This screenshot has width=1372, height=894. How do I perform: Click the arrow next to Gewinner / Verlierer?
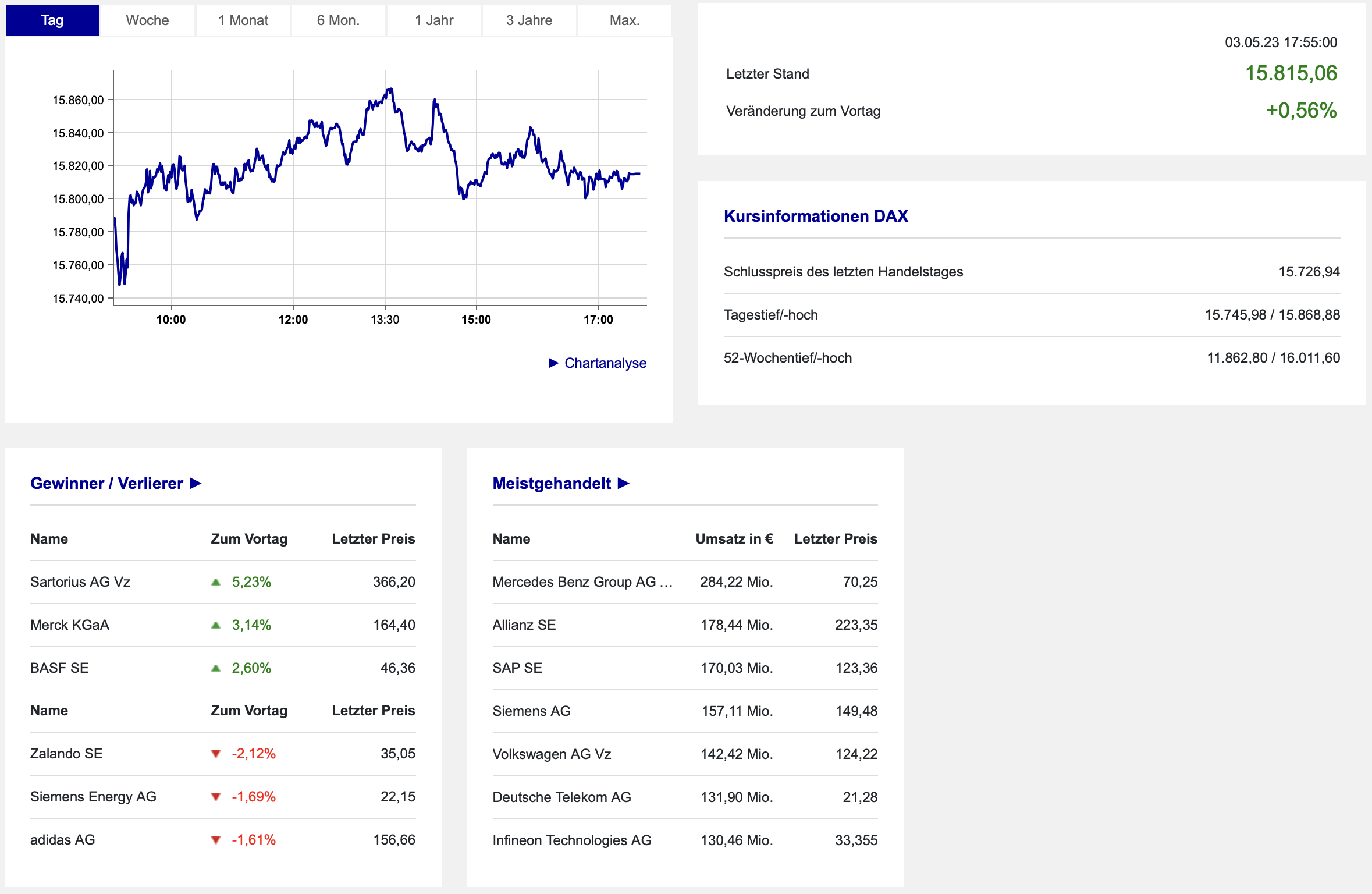tap(196, 484)
